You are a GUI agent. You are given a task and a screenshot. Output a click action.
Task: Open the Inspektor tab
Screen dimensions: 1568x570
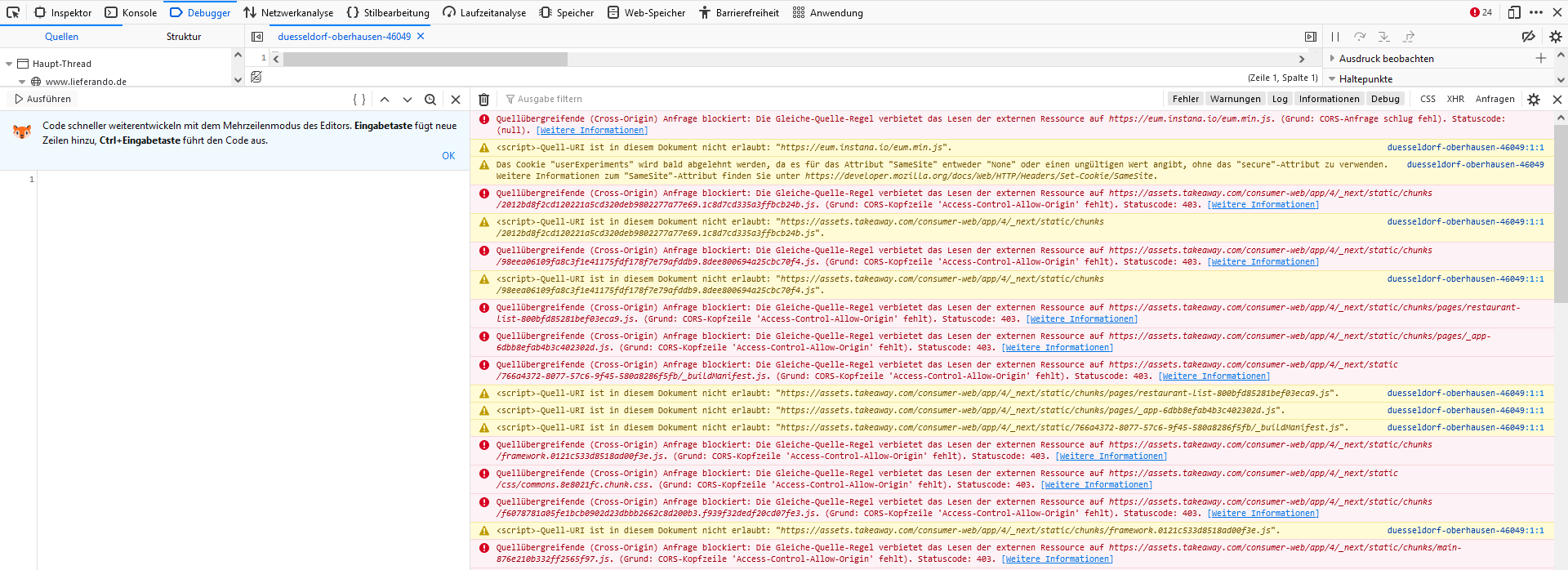click(x=63, y=12)
